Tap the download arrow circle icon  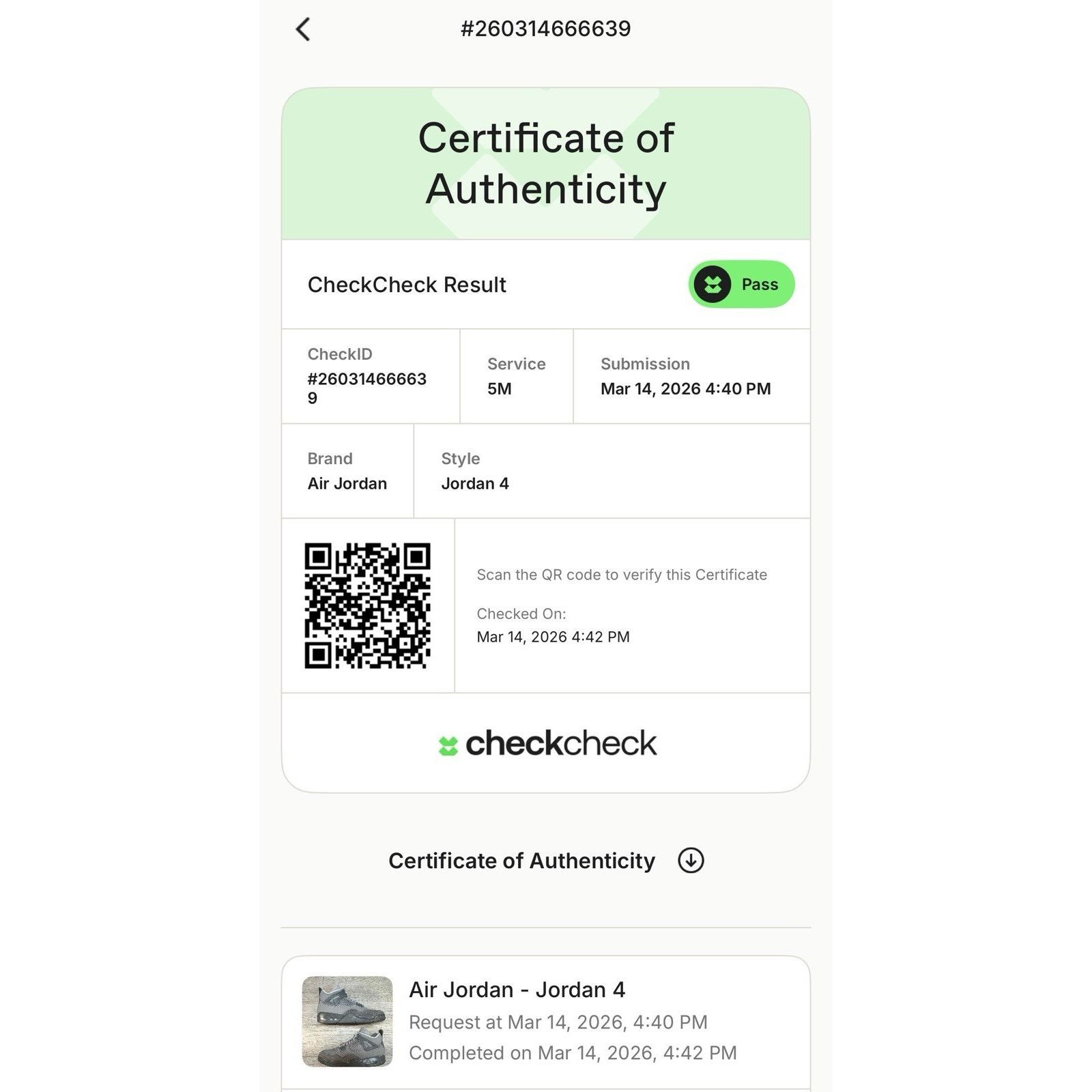(691, 860)
